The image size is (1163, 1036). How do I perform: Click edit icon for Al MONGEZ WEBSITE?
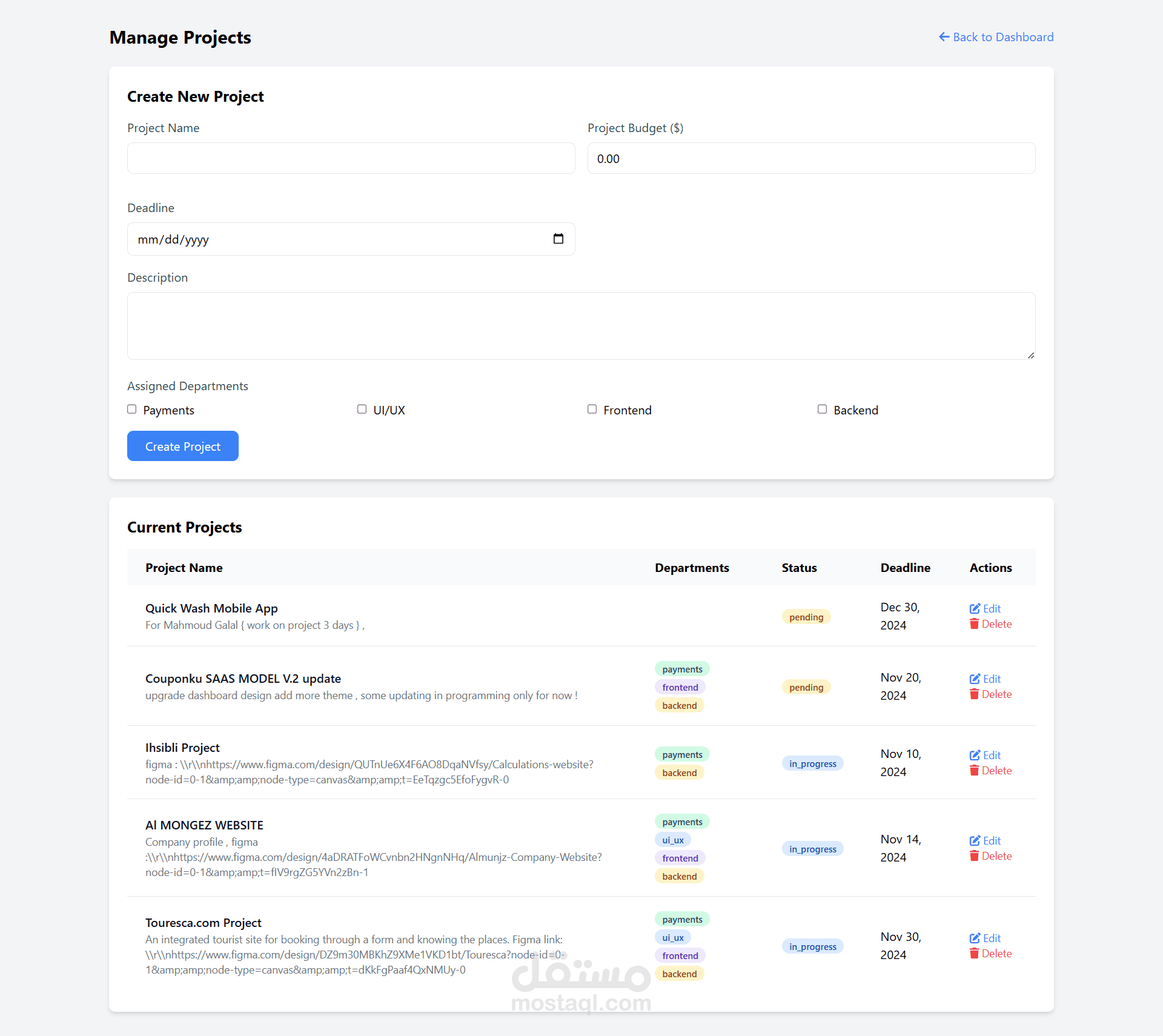point(975,840)
